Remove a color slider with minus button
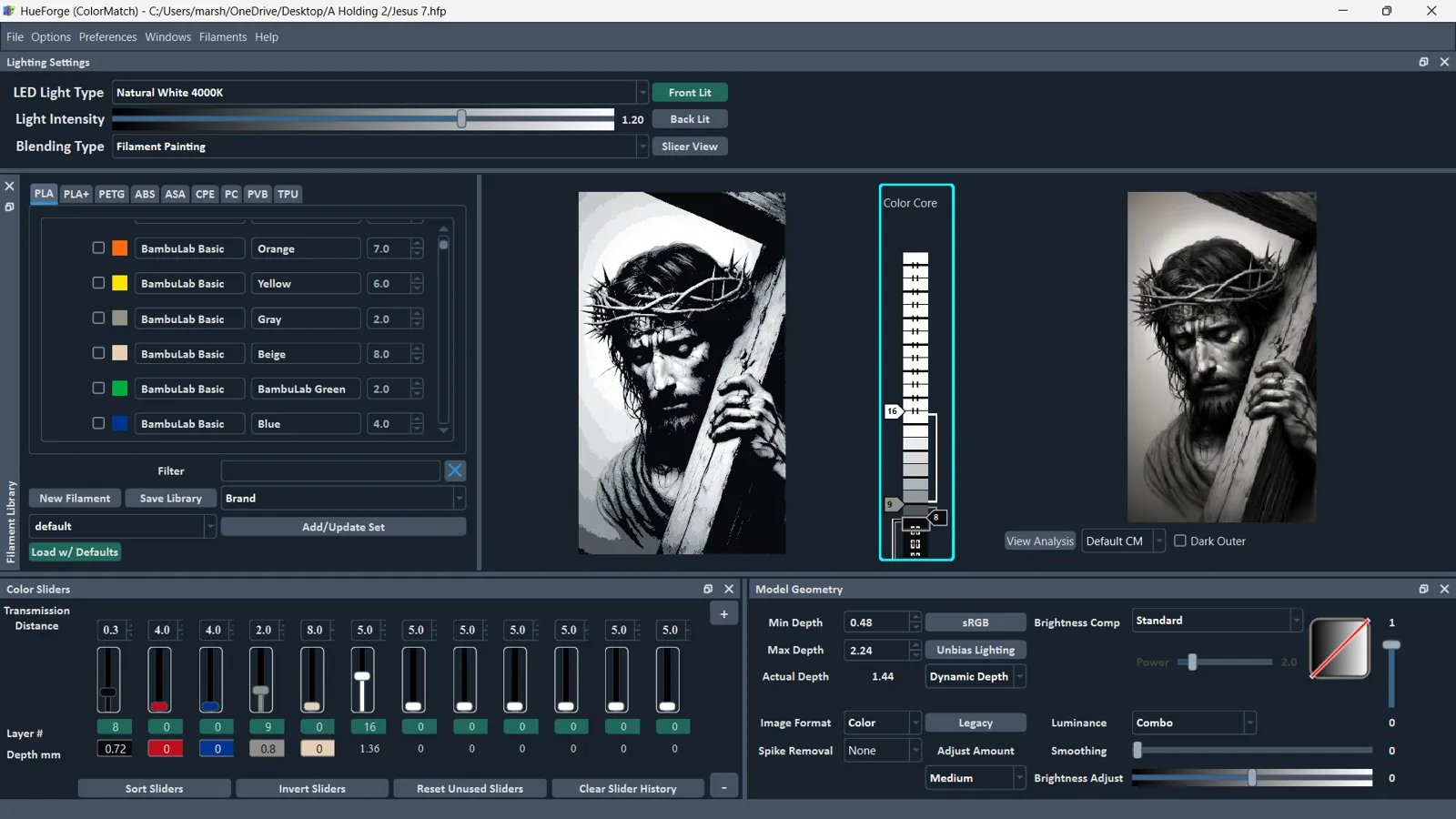1456x819 pixels. click(x=724, y=788)
